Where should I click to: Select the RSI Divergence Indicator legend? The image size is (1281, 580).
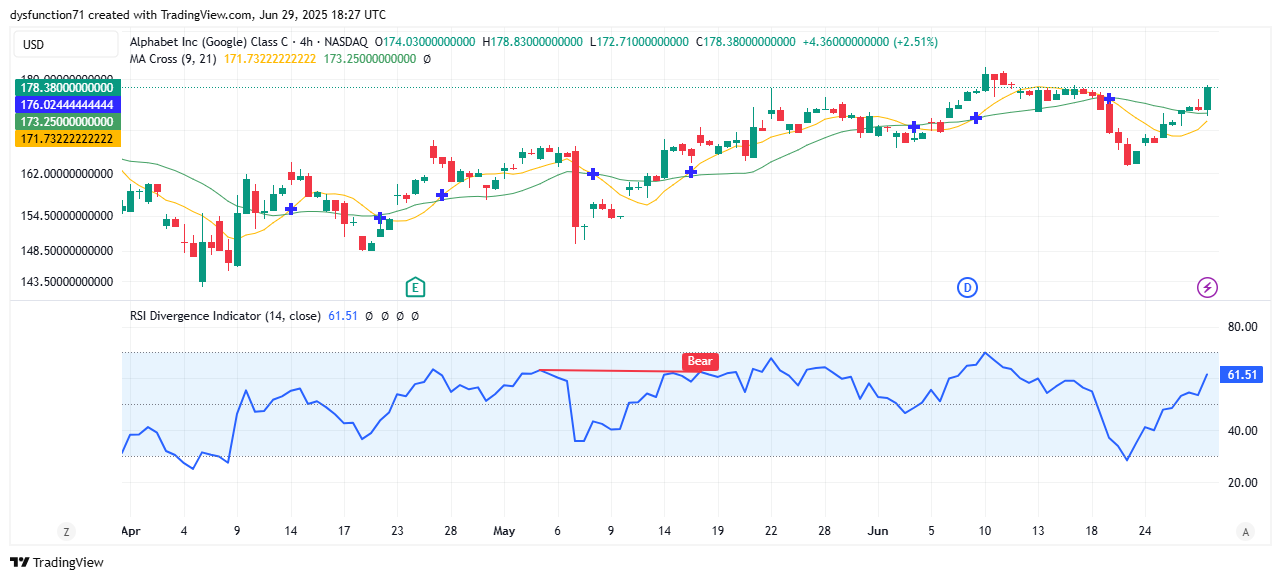pos(225,316)
